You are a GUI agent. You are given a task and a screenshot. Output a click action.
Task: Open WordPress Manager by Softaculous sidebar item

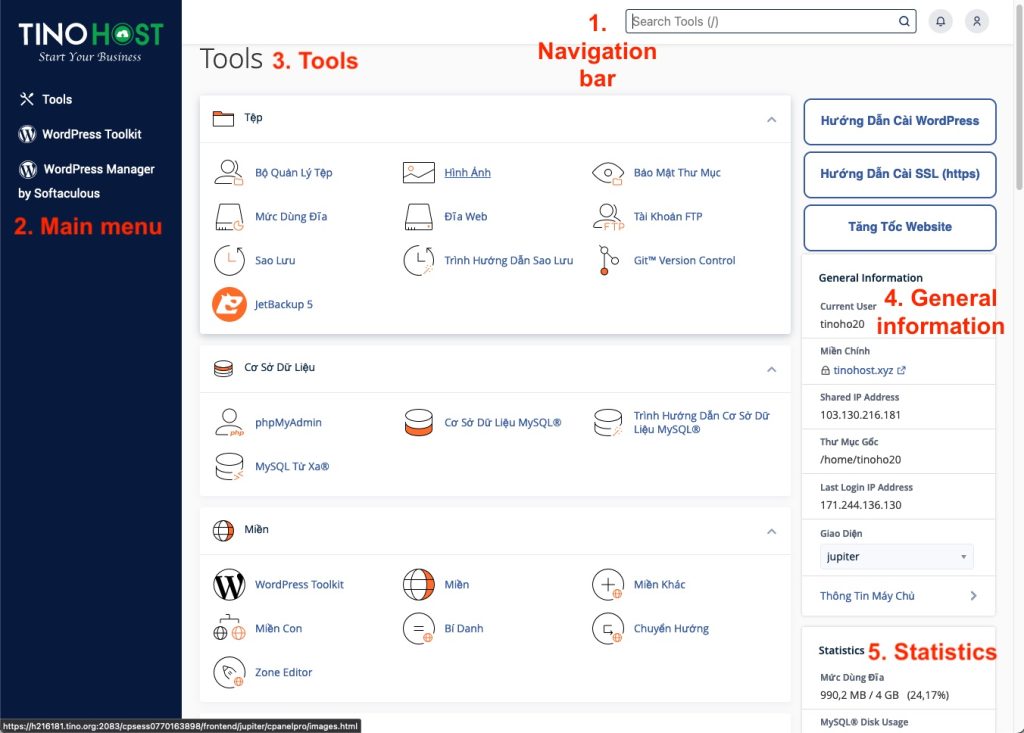click(x=86, y=180)
